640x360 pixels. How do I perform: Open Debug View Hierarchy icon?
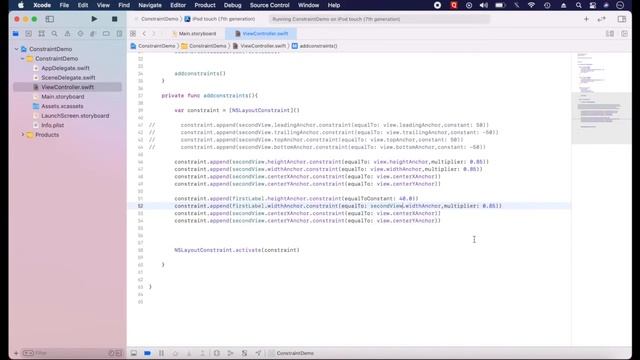[216, 353]
